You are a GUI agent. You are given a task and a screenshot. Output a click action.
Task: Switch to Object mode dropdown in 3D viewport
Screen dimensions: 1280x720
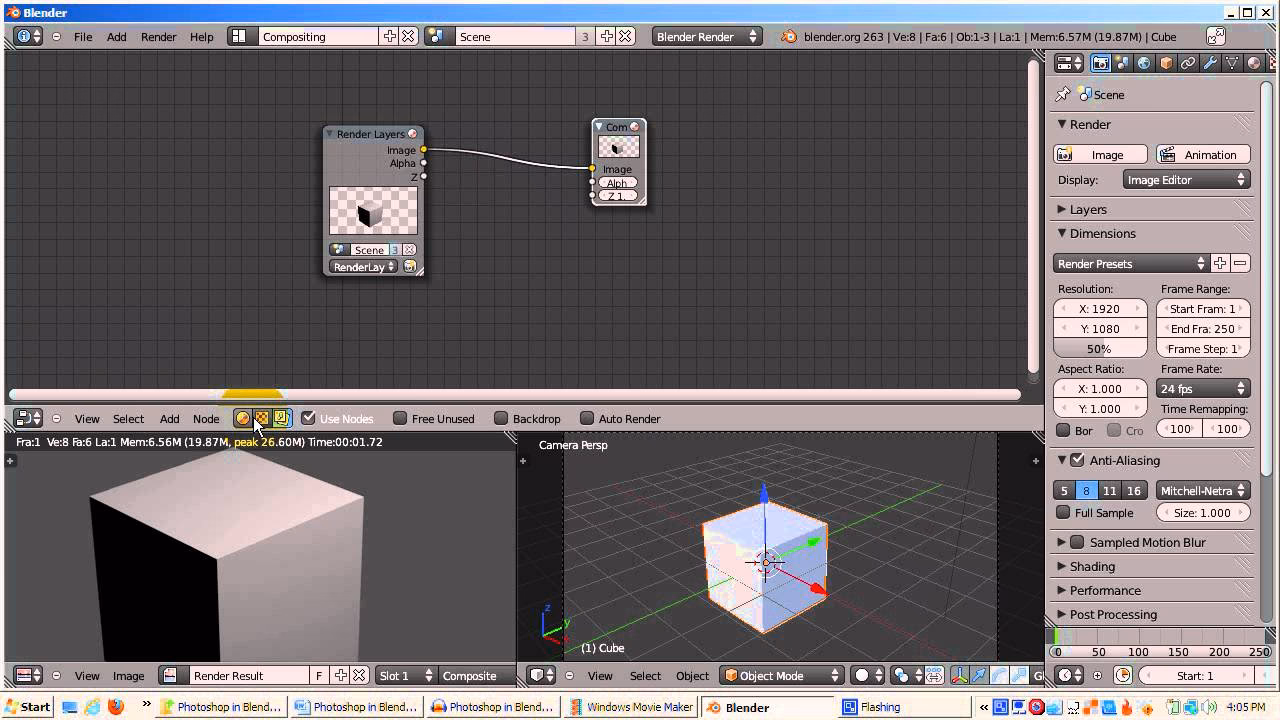(780, 675)
